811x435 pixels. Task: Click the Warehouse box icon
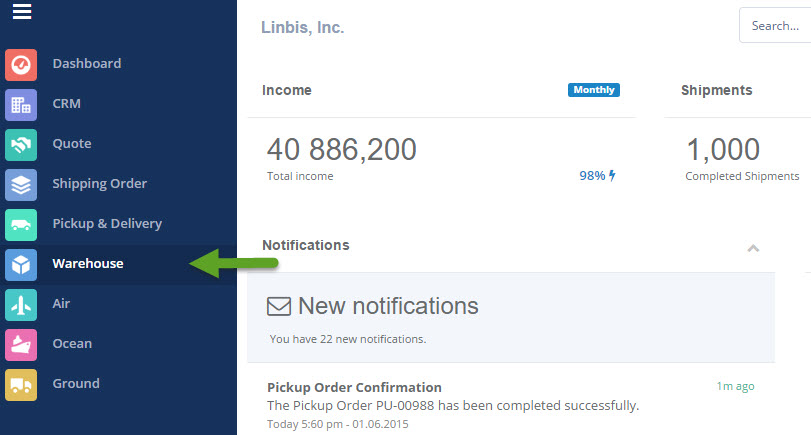(21, 265)
